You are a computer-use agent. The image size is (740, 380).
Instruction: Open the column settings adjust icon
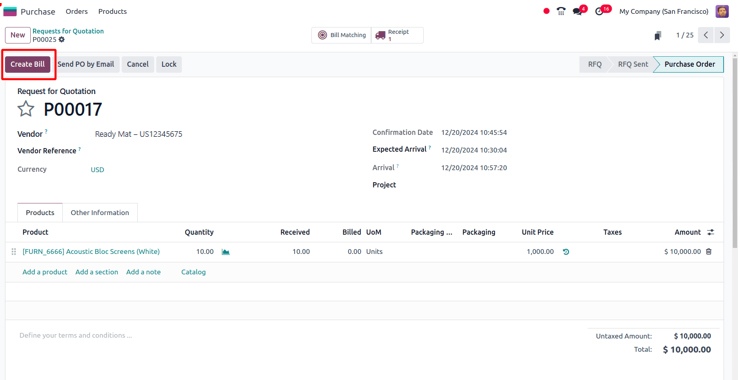(711, 232)
